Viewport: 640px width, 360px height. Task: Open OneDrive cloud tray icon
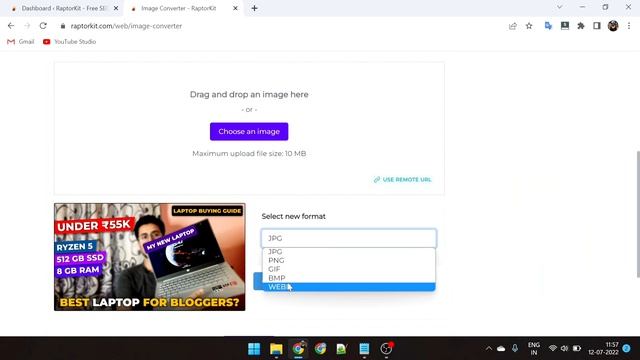click(501, 349)
